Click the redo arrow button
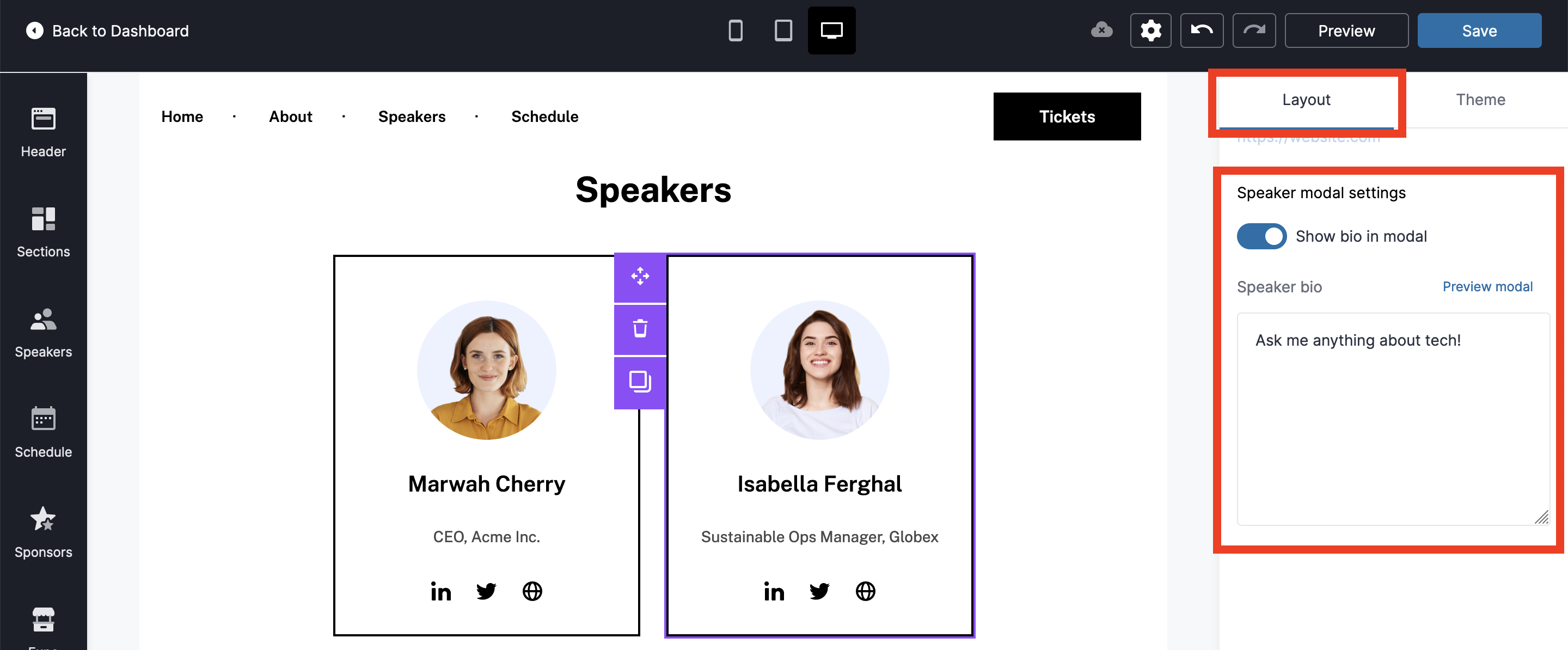1568x650 pixels. click(x=1254, y=30)
